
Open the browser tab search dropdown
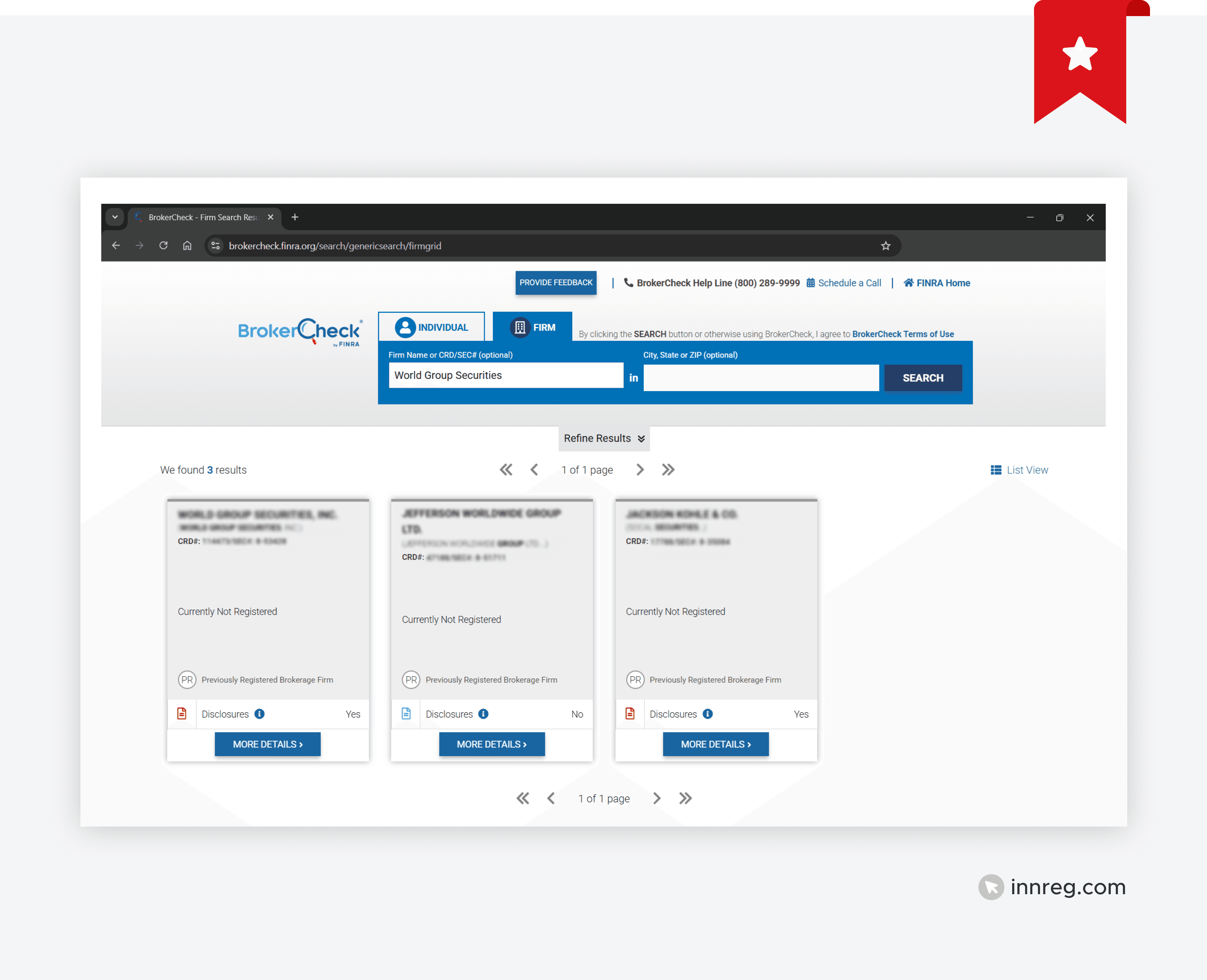[x=115, y=217]
